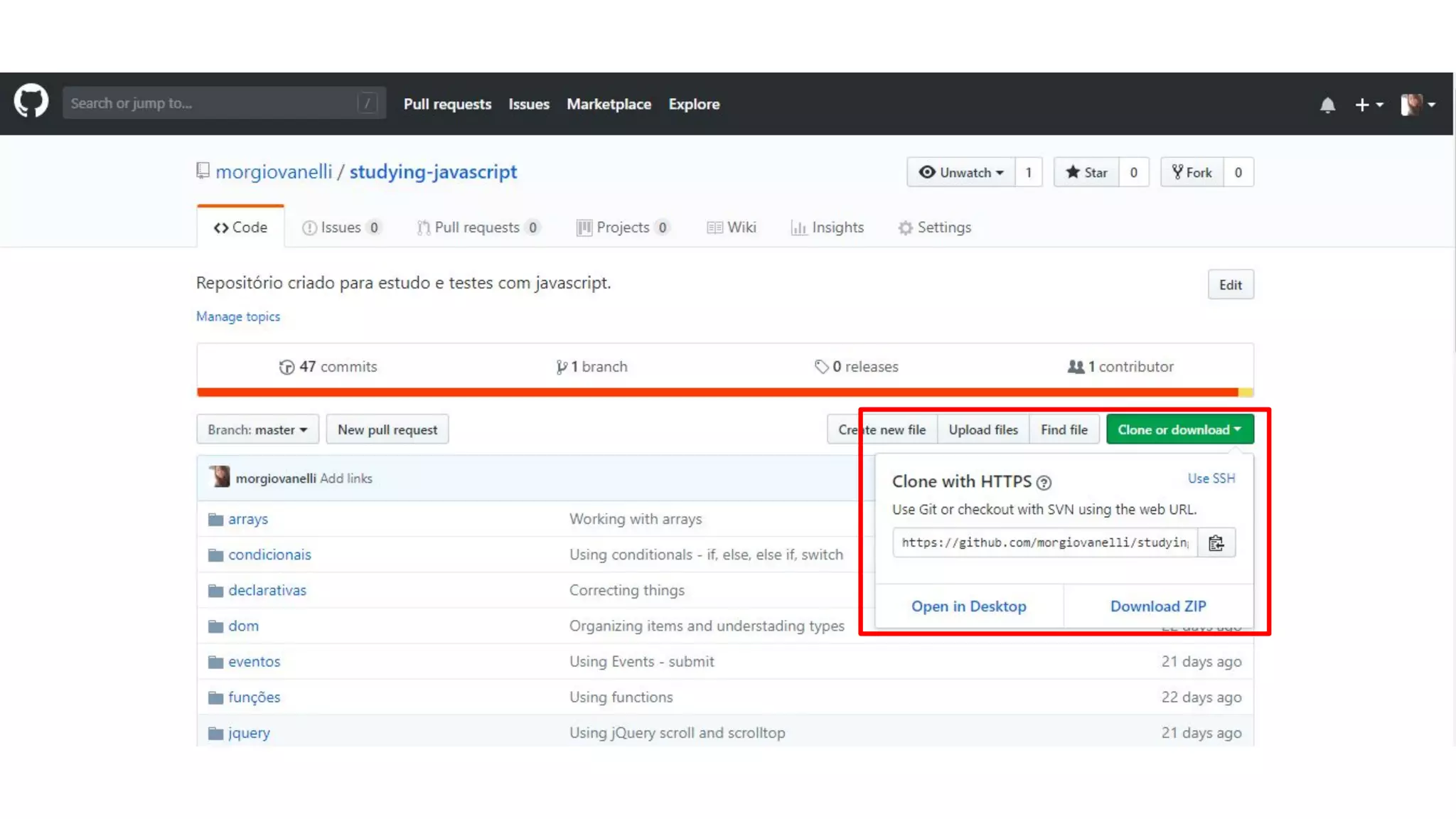Screen dimensions: 1456x819
Task: Go to the Wiki tab
Action: pyautogui.click(x=732, y=227)
